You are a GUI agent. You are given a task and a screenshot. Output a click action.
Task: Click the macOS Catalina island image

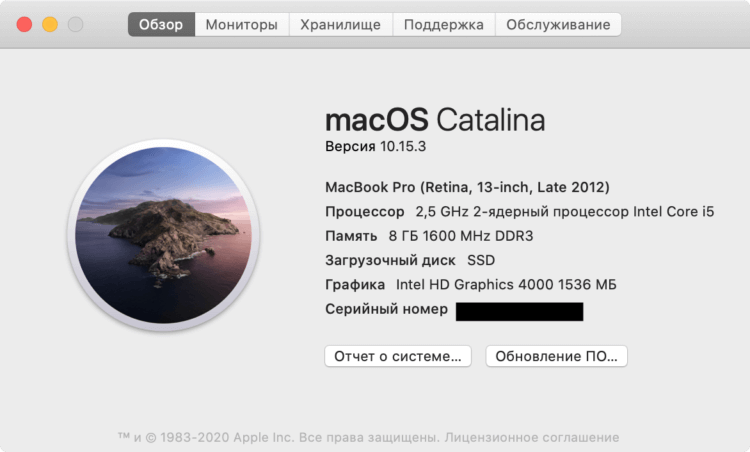point(164,235)
